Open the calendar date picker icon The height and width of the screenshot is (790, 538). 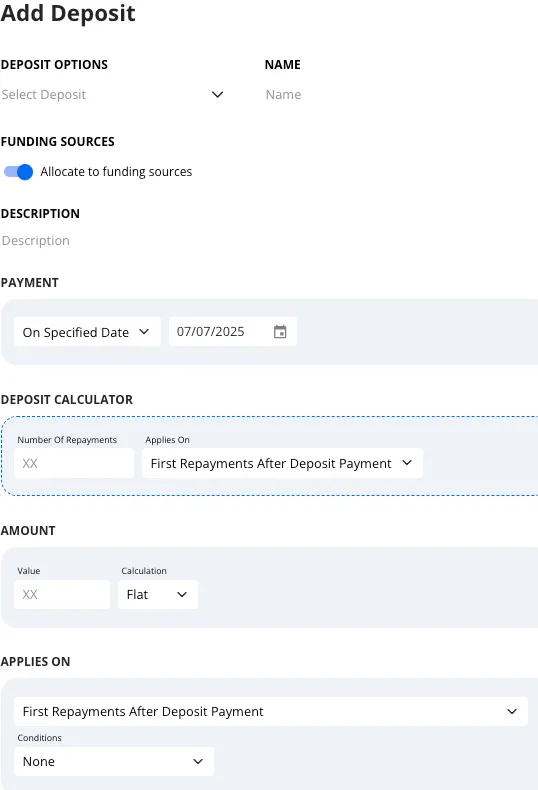click(280, 332)
